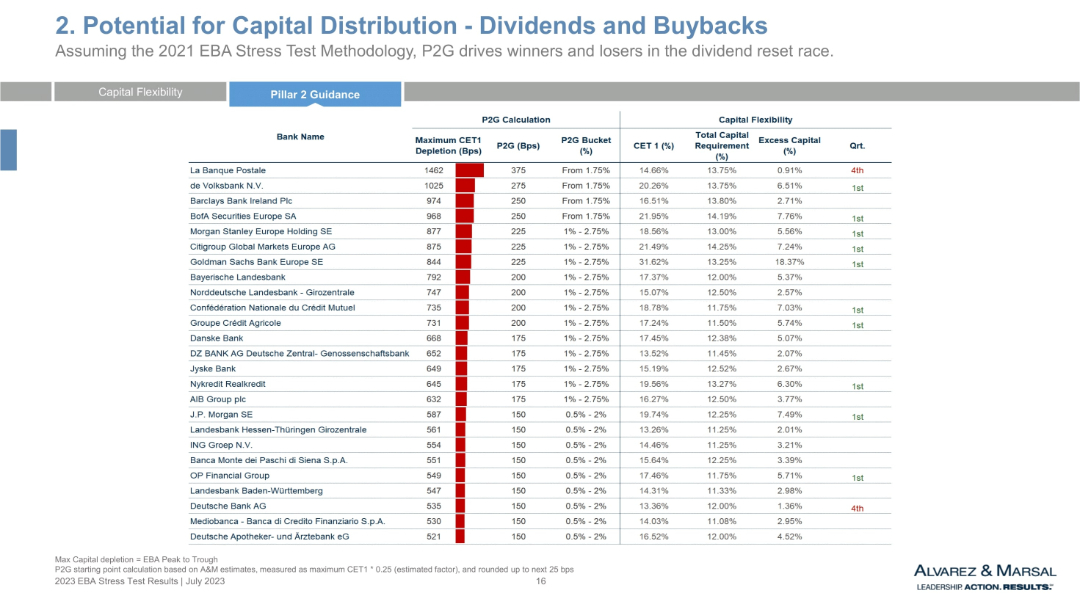Screen dimensions: 1080x607
Task: Click the Bank Name column header
Action: 300,136
